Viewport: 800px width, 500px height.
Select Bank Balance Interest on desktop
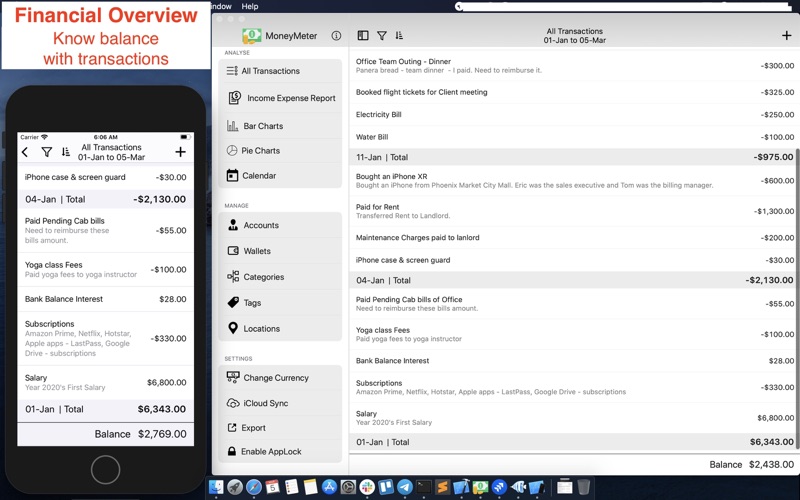(574, 361)
